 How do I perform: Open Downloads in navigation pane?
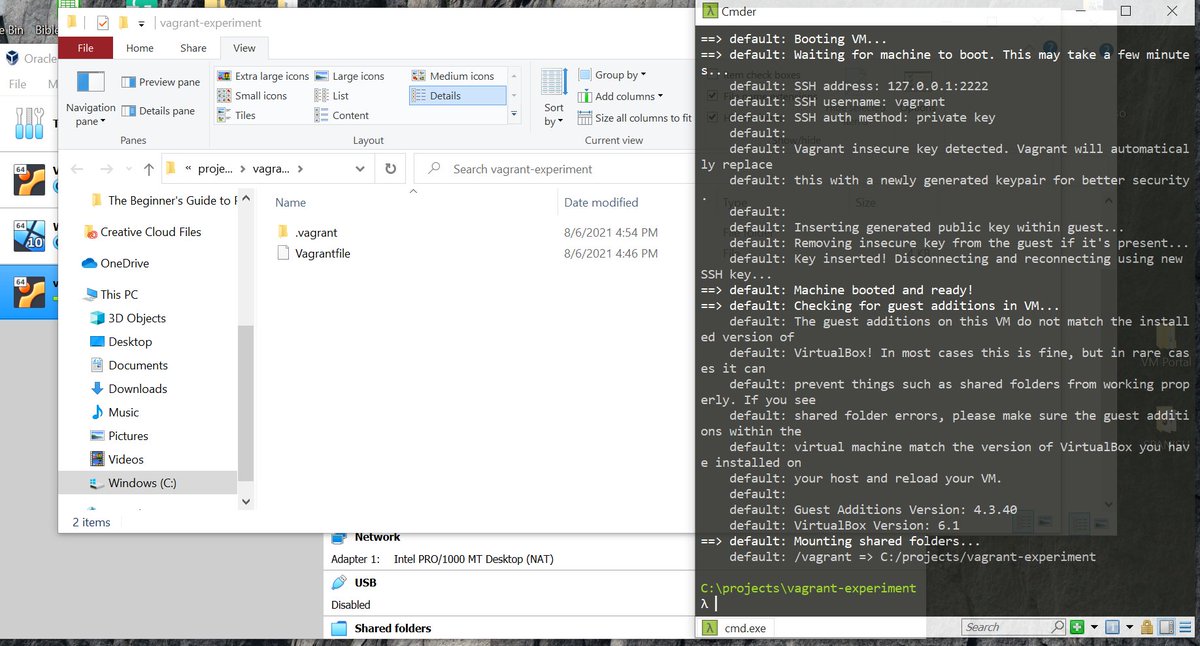click(128, 388)
